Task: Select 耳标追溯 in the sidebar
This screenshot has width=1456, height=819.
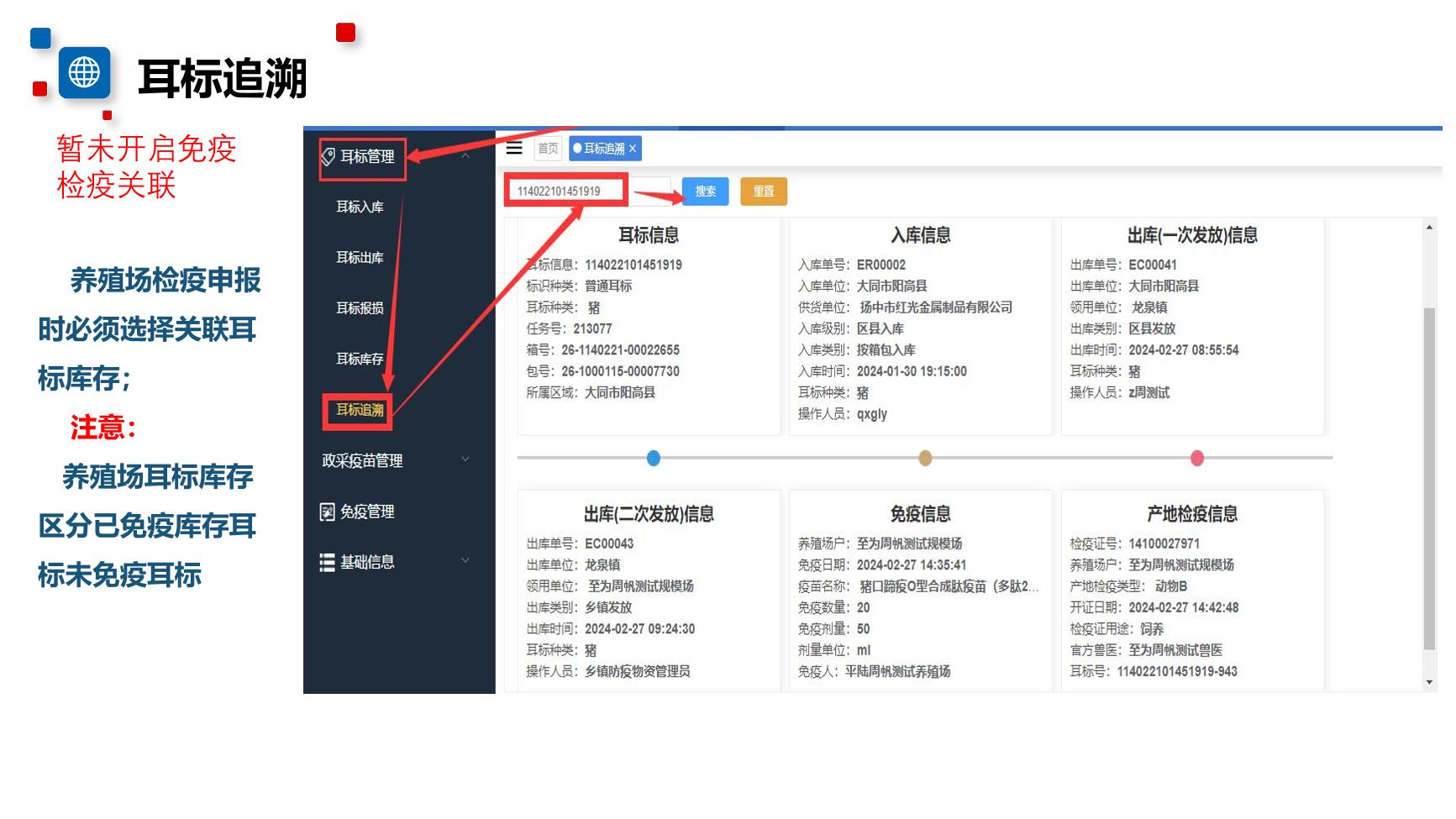Action: coord(360,410)
